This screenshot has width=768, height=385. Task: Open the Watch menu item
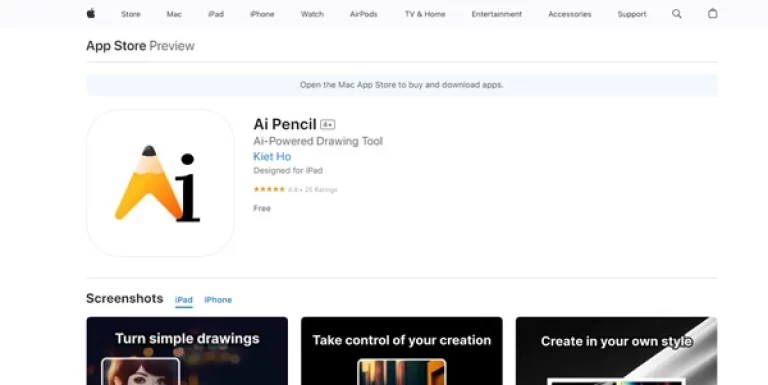(312, 14)
